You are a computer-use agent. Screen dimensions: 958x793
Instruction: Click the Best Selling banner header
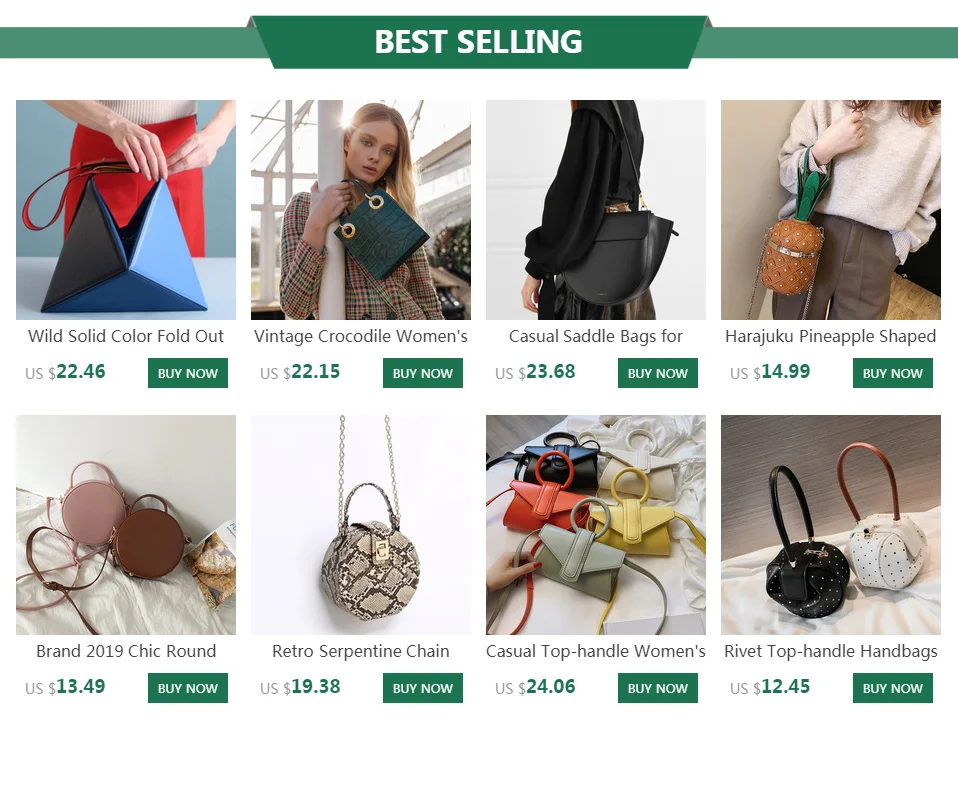(478, 42)
